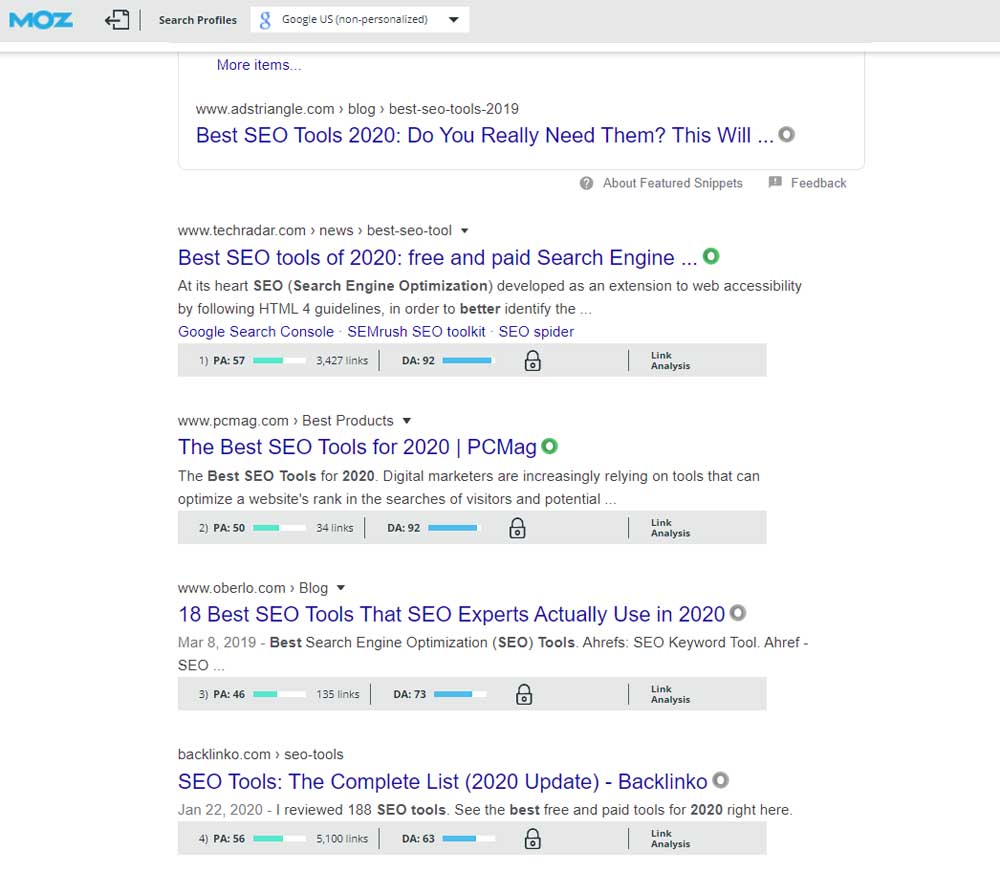Click the PA: 50 bar for pcmag
This screenshot has height=873, width=1000.
[x=278, y=528]
